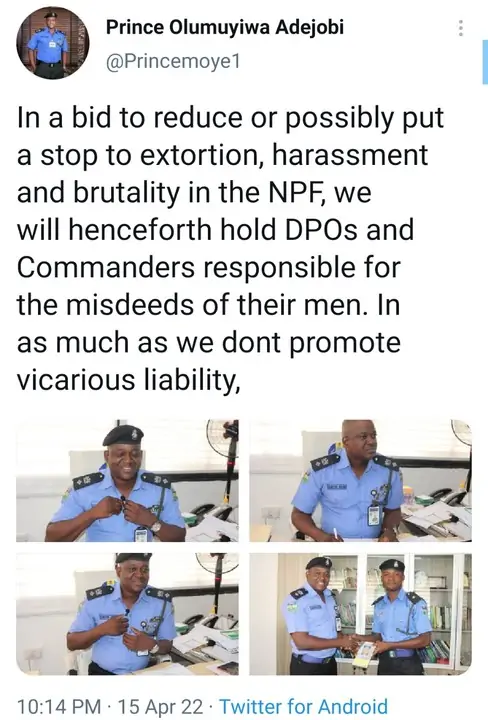Click the tweet line starting with Commanders responsible

[x=209, y=268]
